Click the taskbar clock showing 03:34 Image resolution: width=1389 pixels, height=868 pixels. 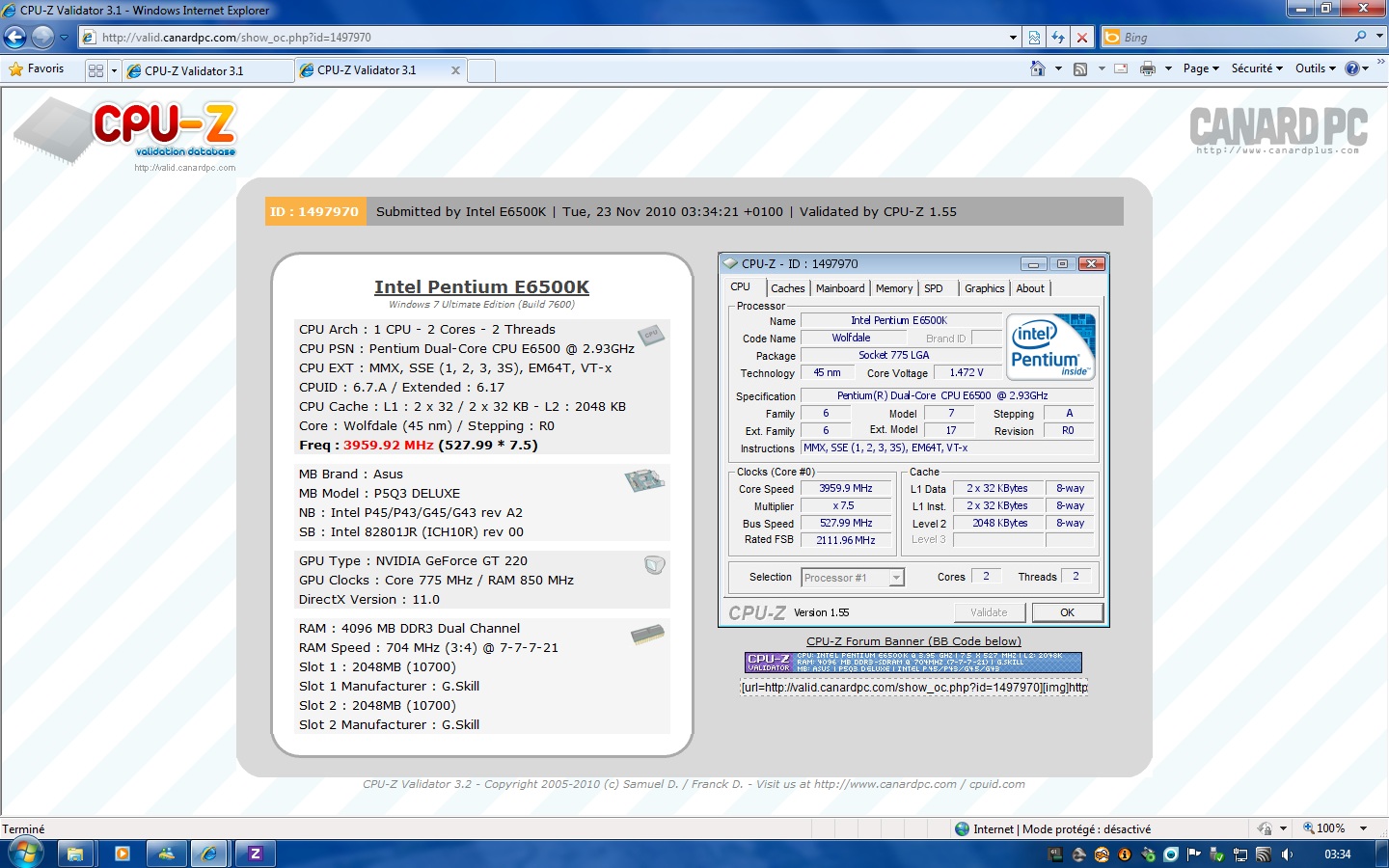coord(1337,854)
